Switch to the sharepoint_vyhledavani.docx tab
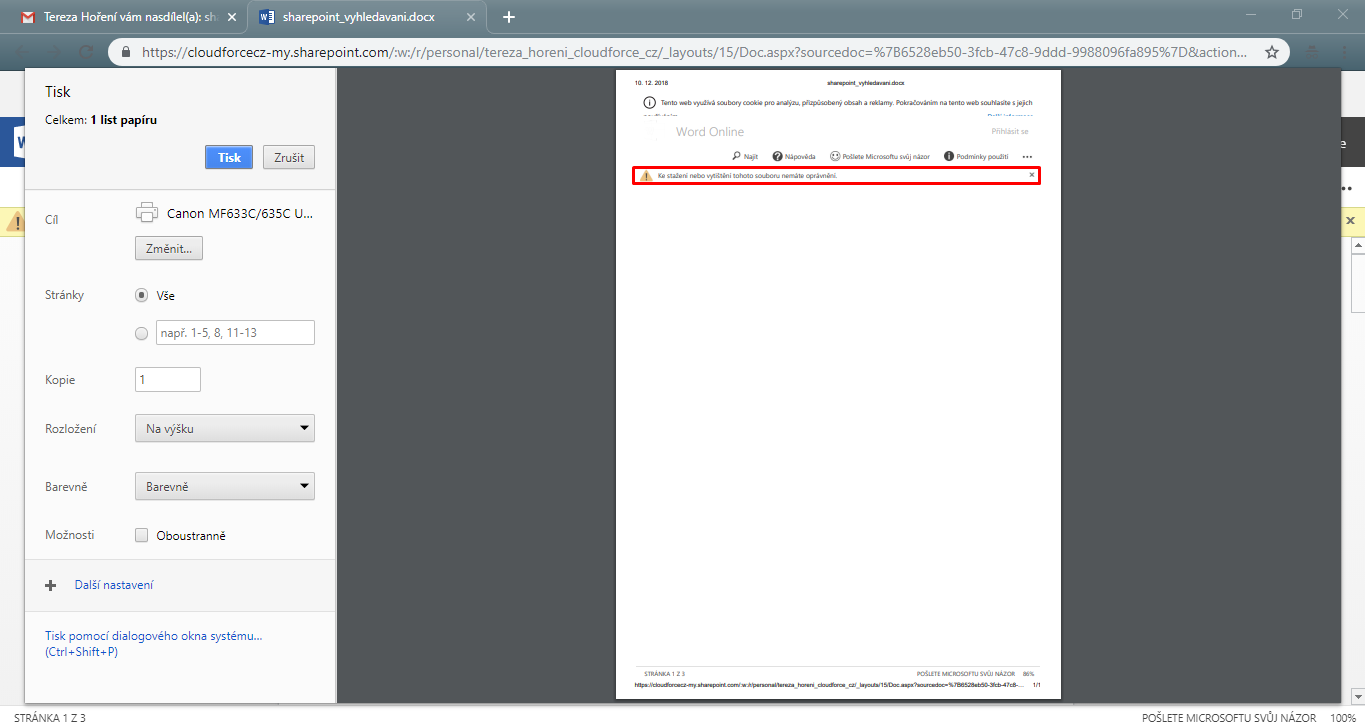This screenshot has height=728, width=1365. pos(358,17)
